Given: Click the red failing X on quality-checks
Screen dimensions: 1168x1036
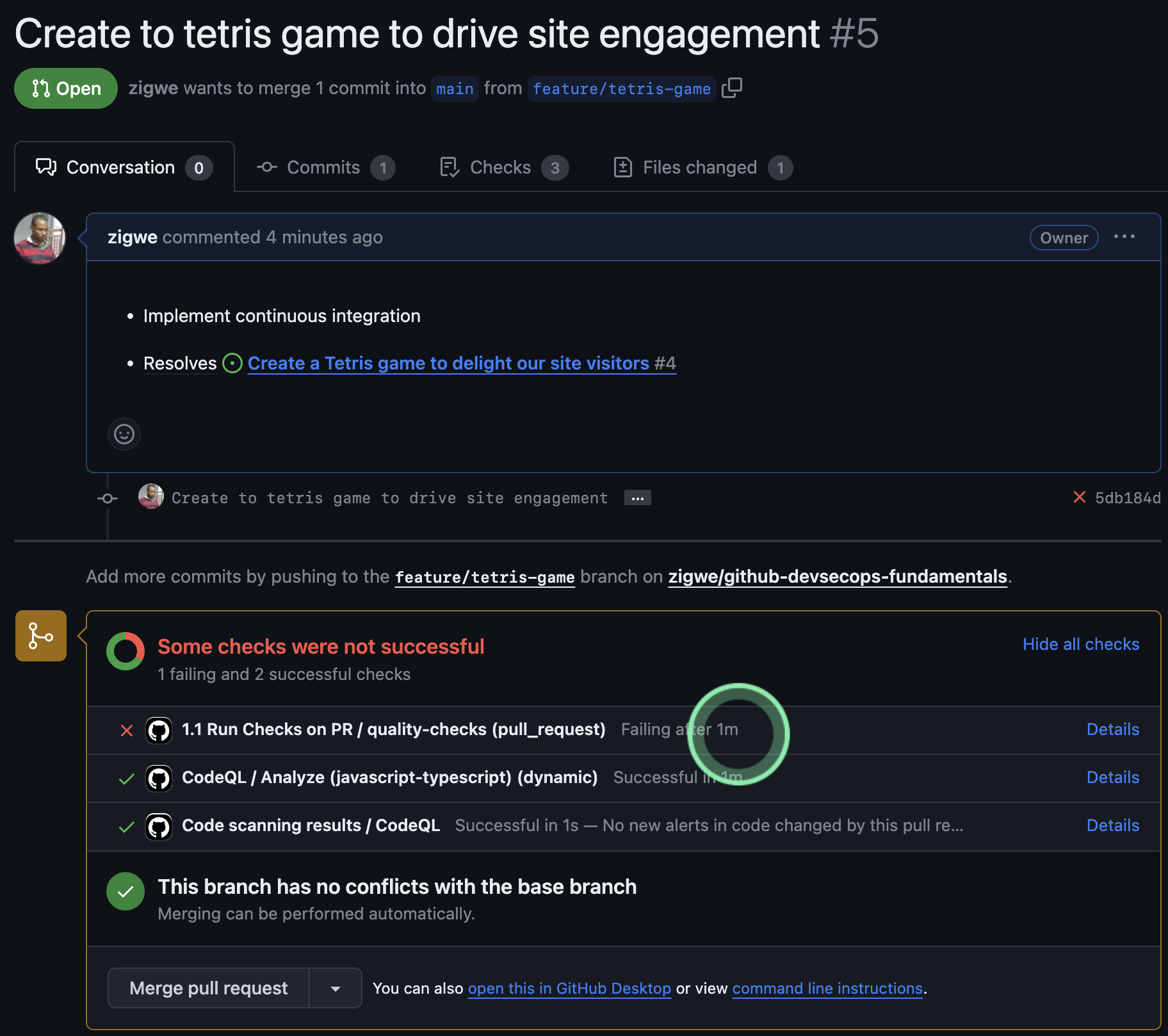Looking at the screenshot, I should click(127, 731).
